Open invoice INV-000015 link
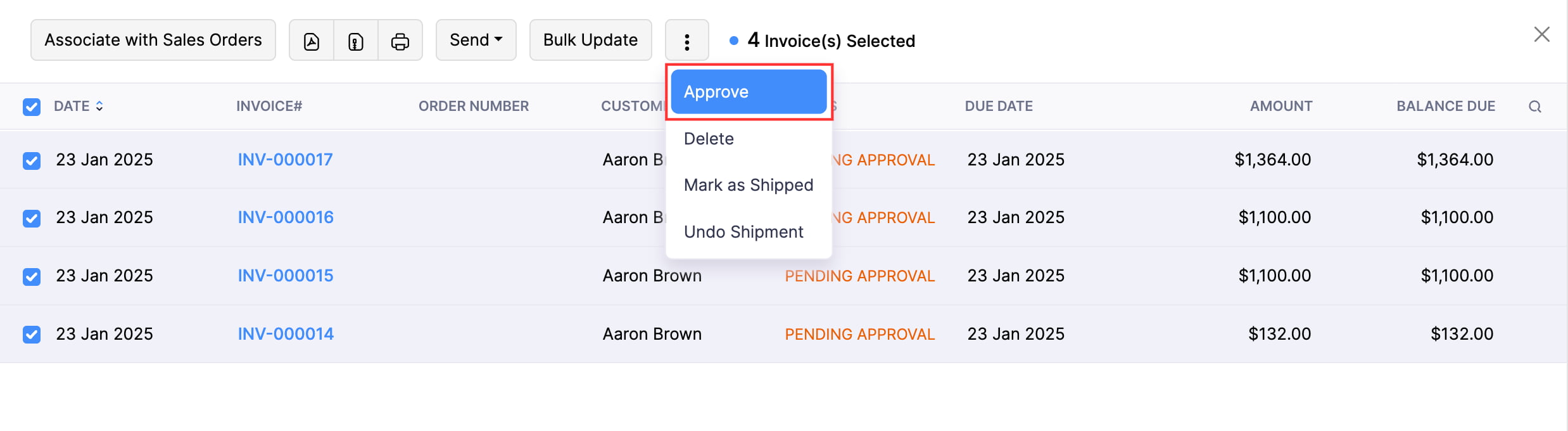 (x=285, y=276)
